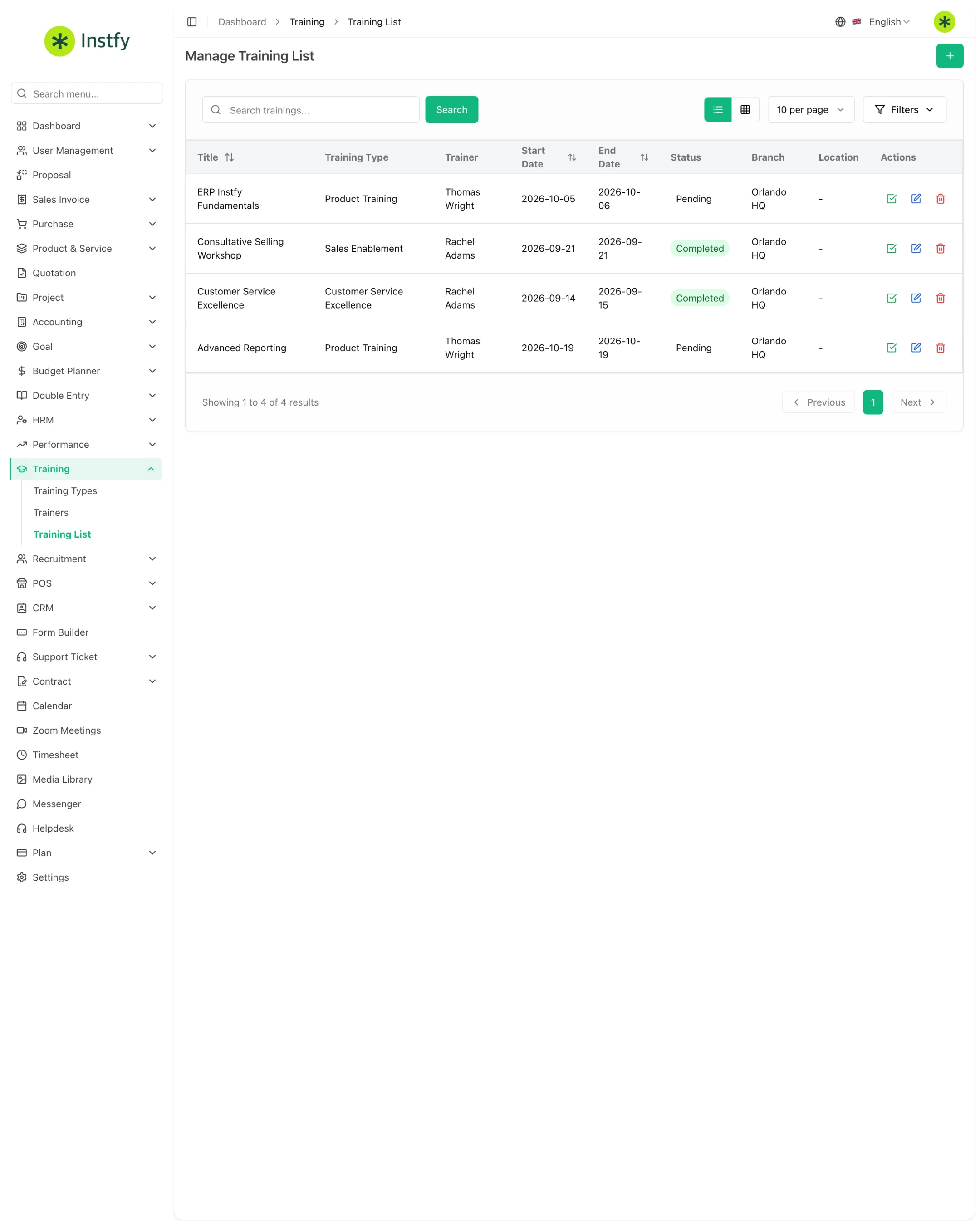Open Settings in sidebar

tap(86, 877)
